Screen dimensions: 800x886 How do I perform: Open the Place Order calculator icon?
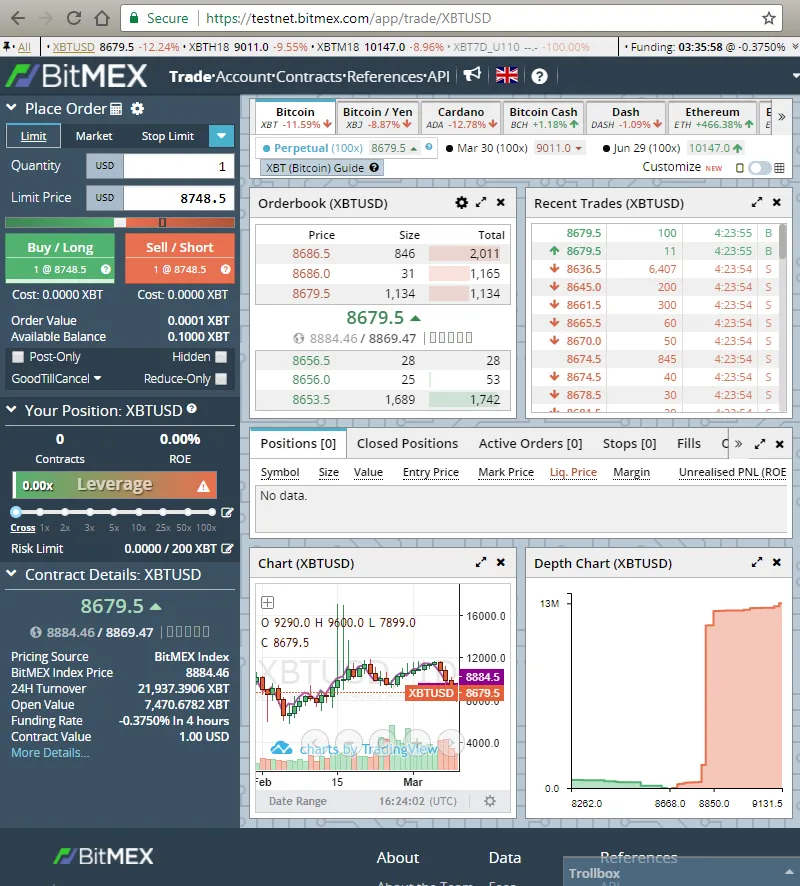(x=116, y=108)
